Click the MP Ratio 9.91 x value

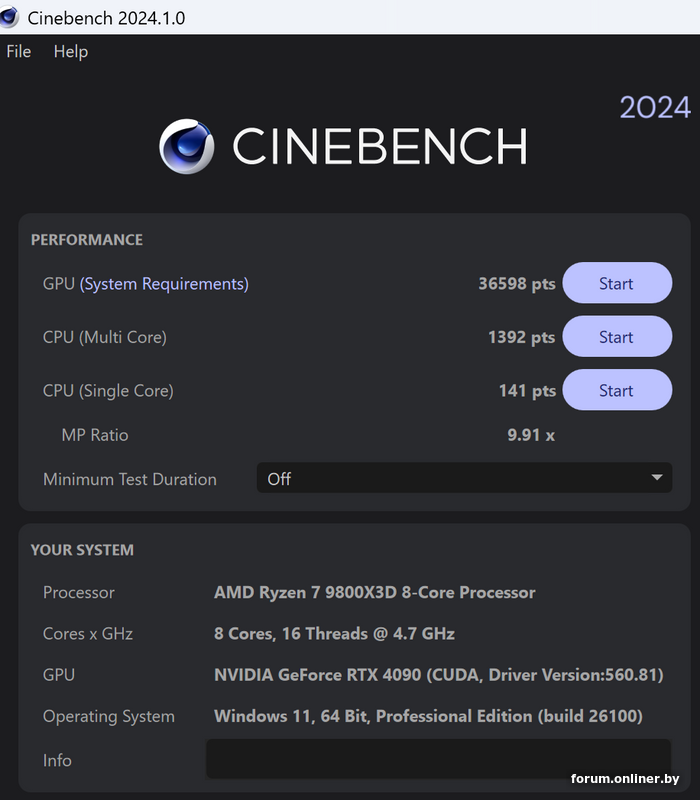coord(531,435)
